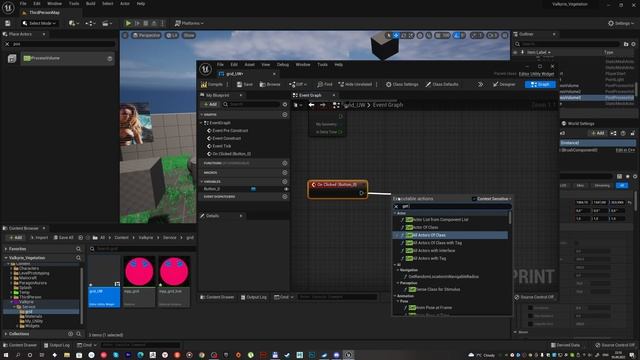Click the actions list scrollbar
Screen dimensions: 640x360
(510, 218)
